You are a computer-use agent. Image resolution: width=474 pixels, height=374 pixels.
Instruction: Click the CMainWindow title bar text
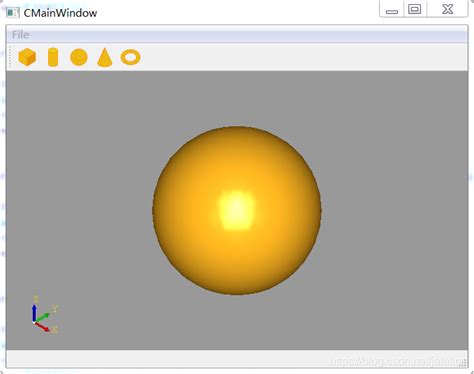[60, 13]
